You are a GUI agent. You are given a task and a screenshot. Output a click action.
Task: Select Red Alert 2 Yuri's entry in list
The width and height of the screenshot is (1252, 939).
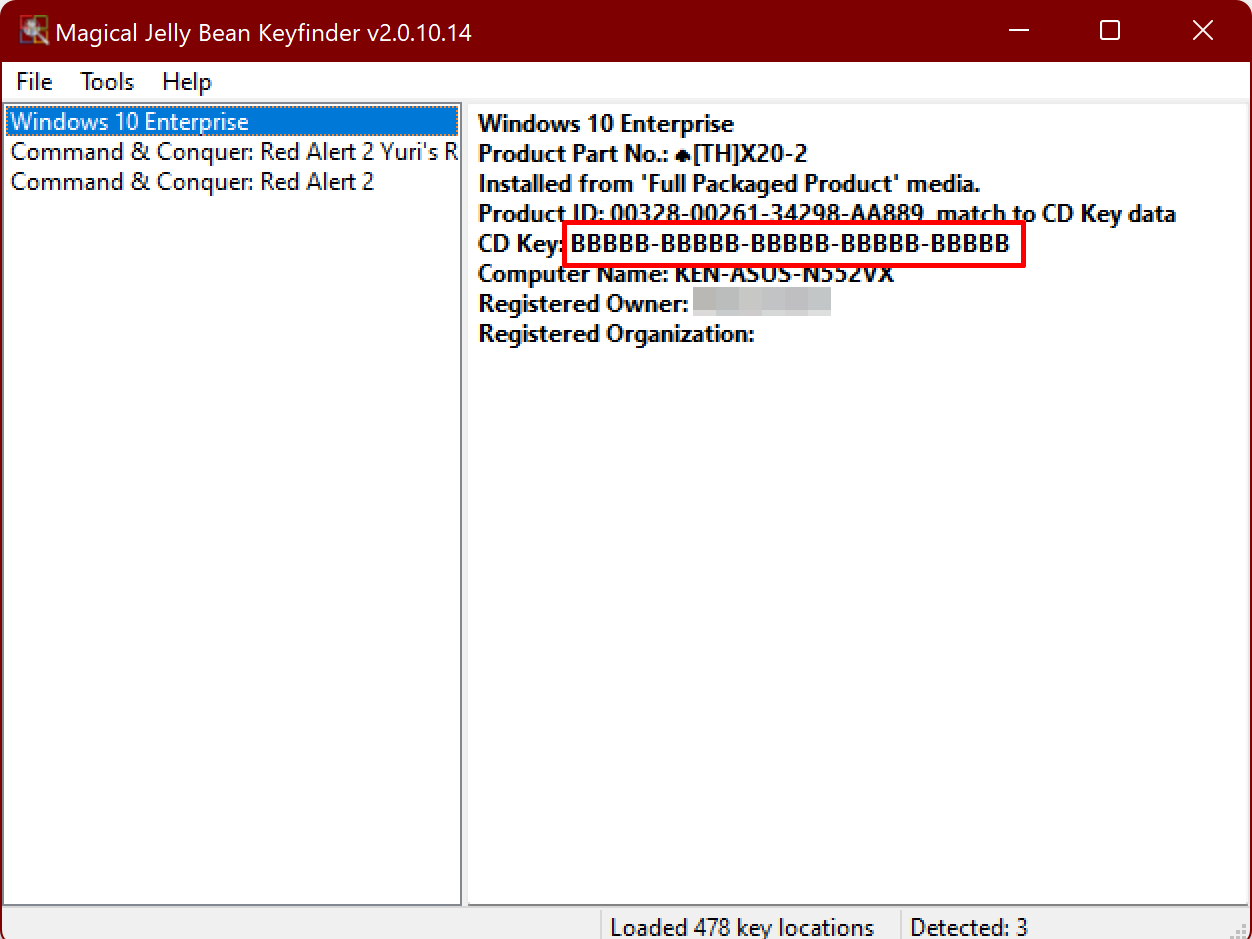point(234,152)
